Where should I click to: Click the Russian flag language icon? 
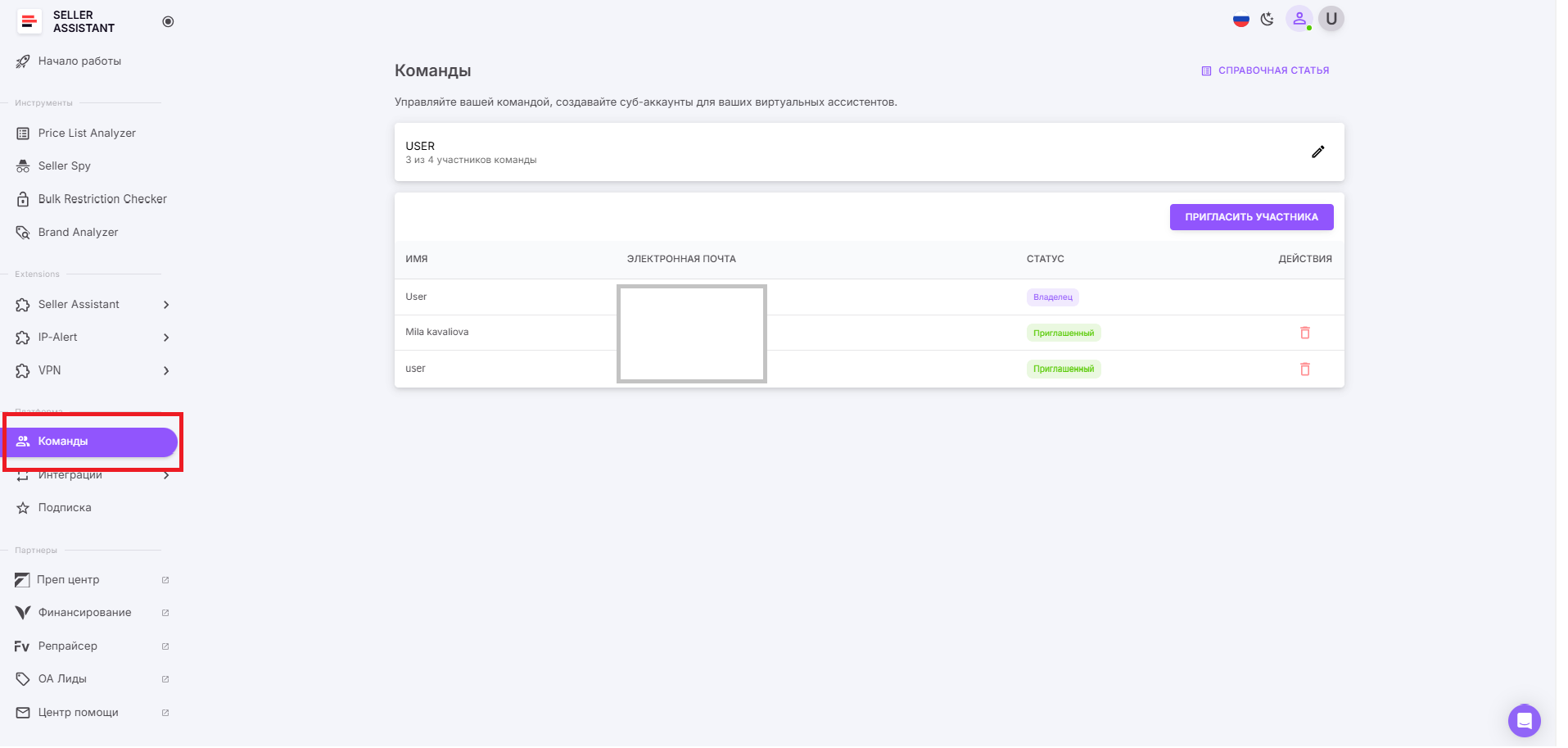point(1240,20)
